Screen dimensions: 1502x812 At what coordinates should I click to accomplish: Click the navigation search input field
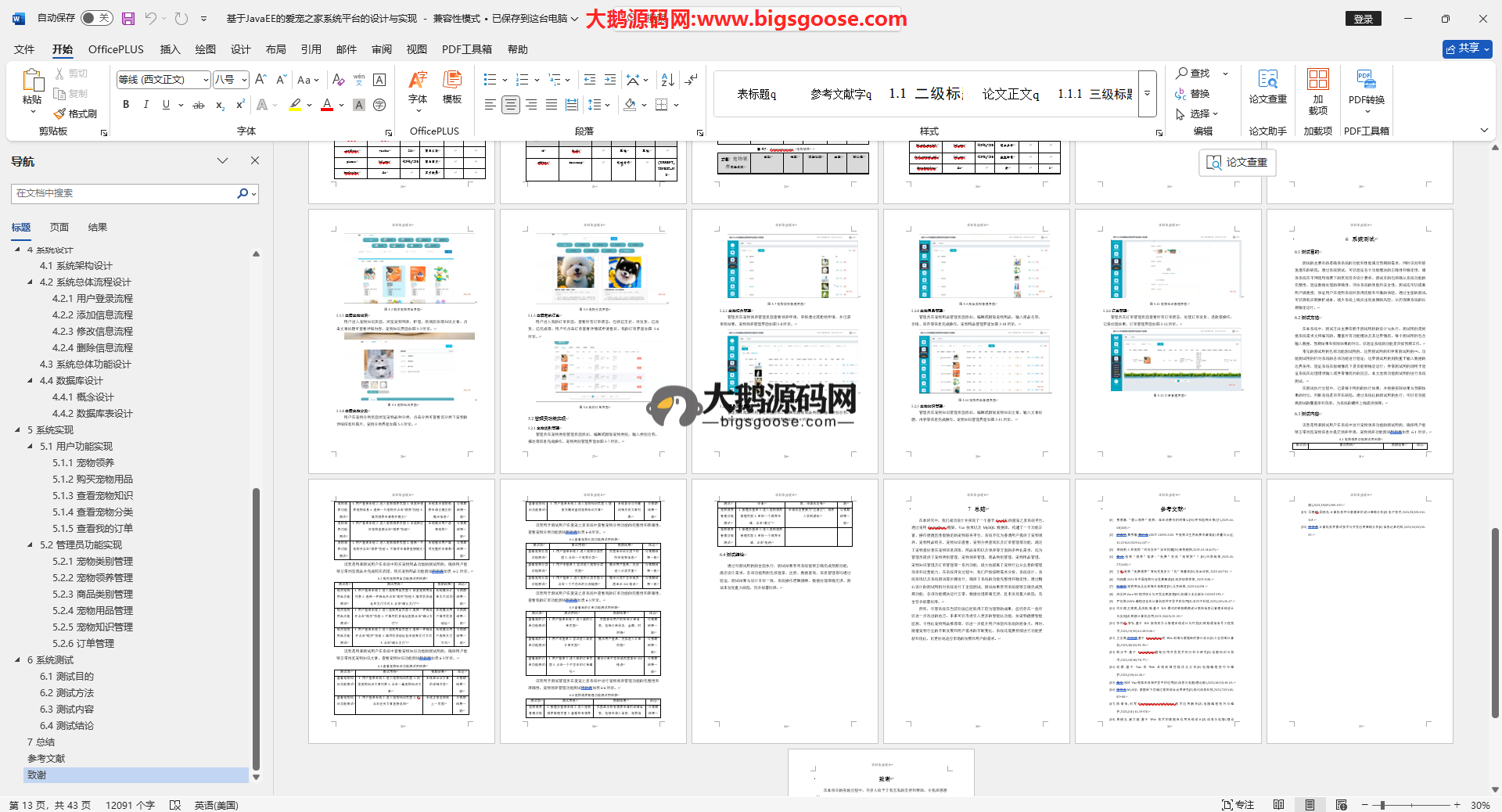125,193
